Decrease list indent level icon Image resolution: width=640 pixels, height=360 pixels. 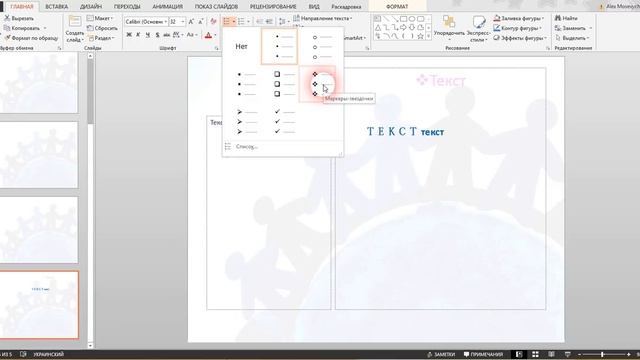[x=260, y=21]
